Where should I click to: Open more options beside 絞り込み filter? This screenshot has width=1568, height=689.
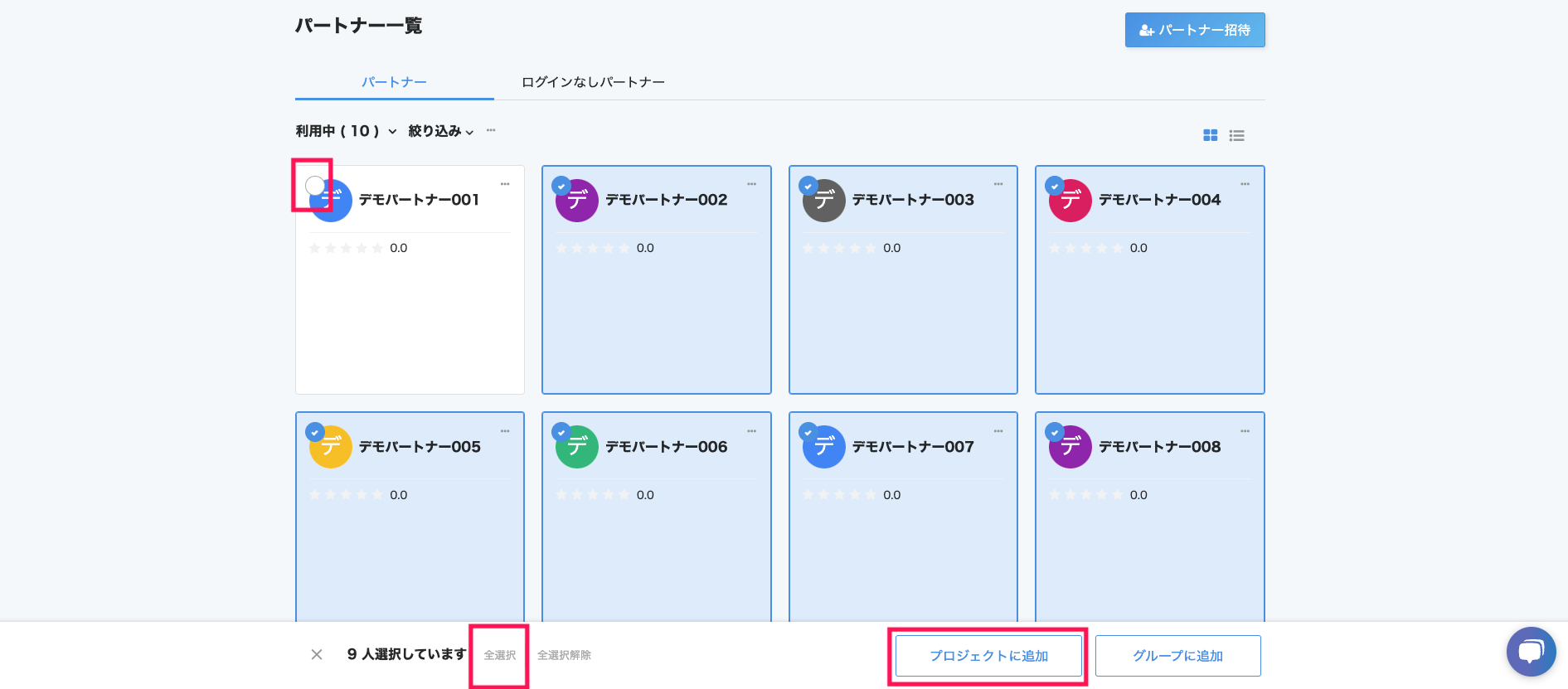click(491, 130)
